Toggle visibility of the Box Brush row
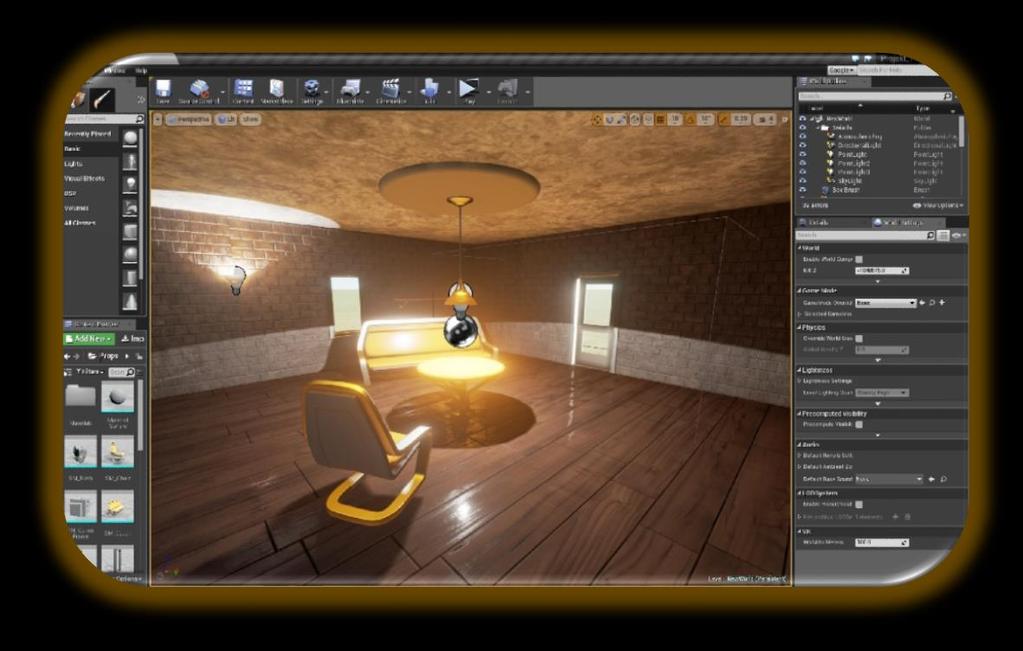Screen dimensions: 1023x651 (802, 190)
